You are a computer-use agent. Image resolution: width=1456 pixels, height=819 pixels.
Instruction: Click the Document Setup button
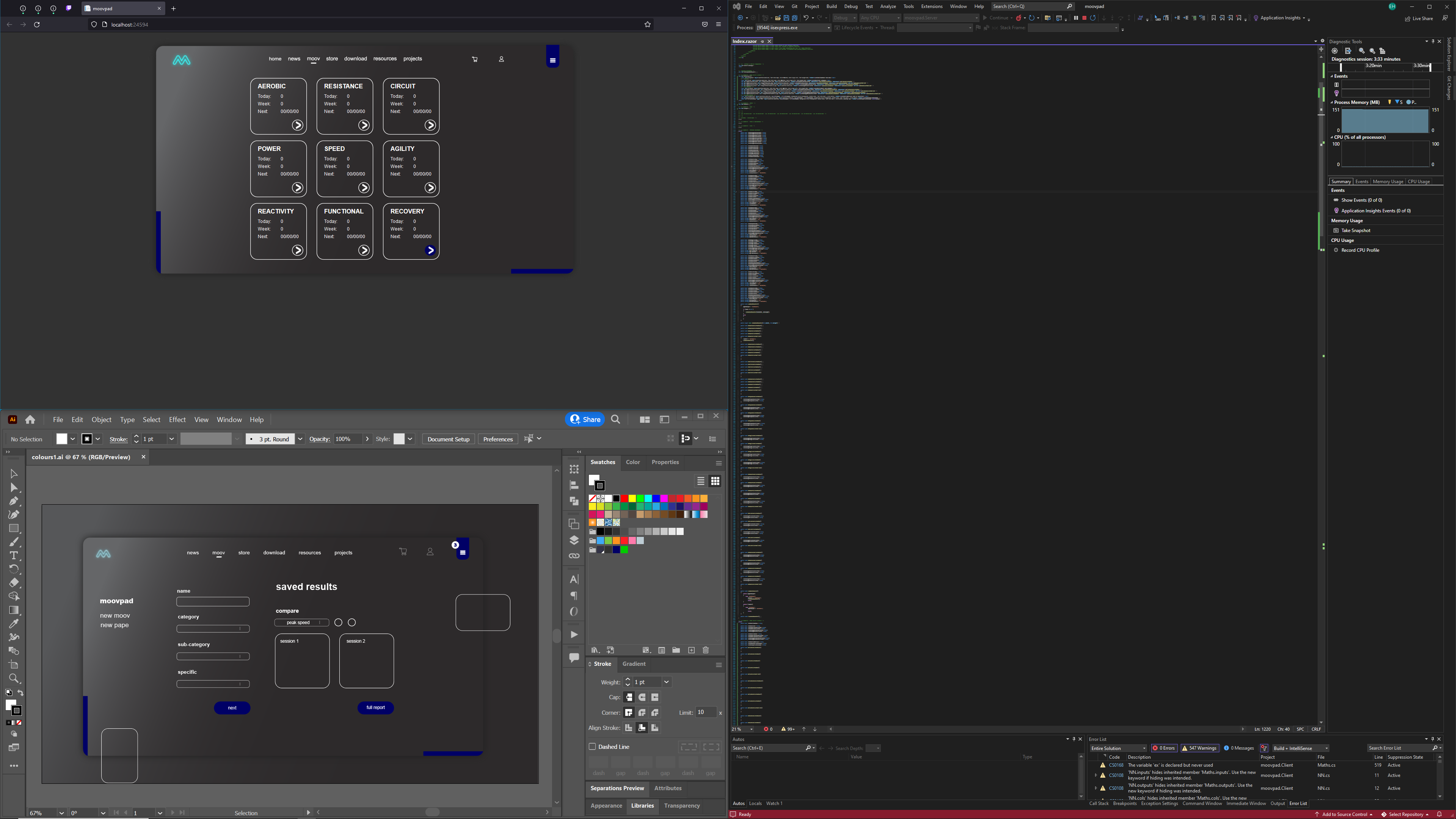tap(448, 439)
